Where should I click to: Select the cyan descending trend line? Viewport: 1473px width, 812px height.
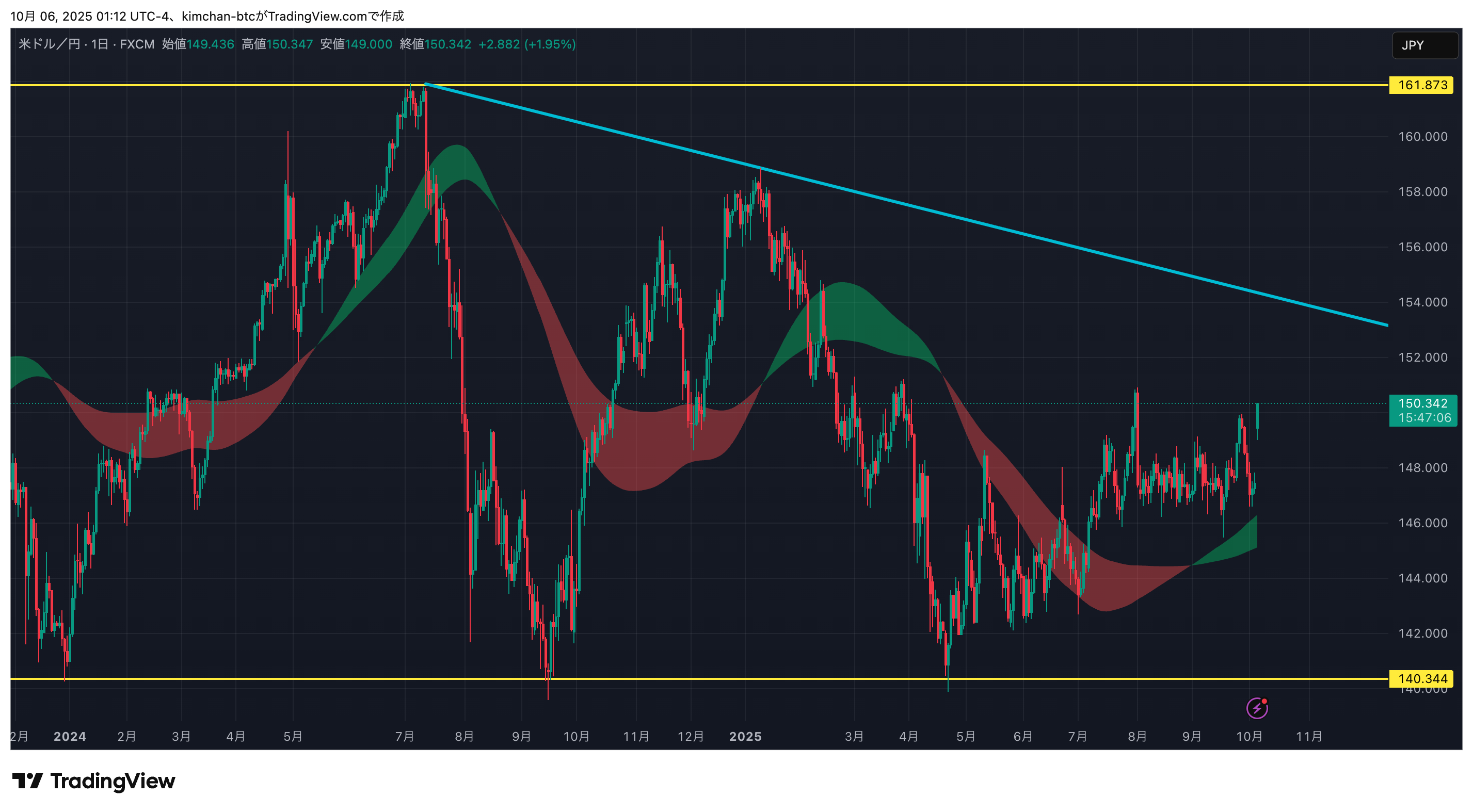click(915, 206)
